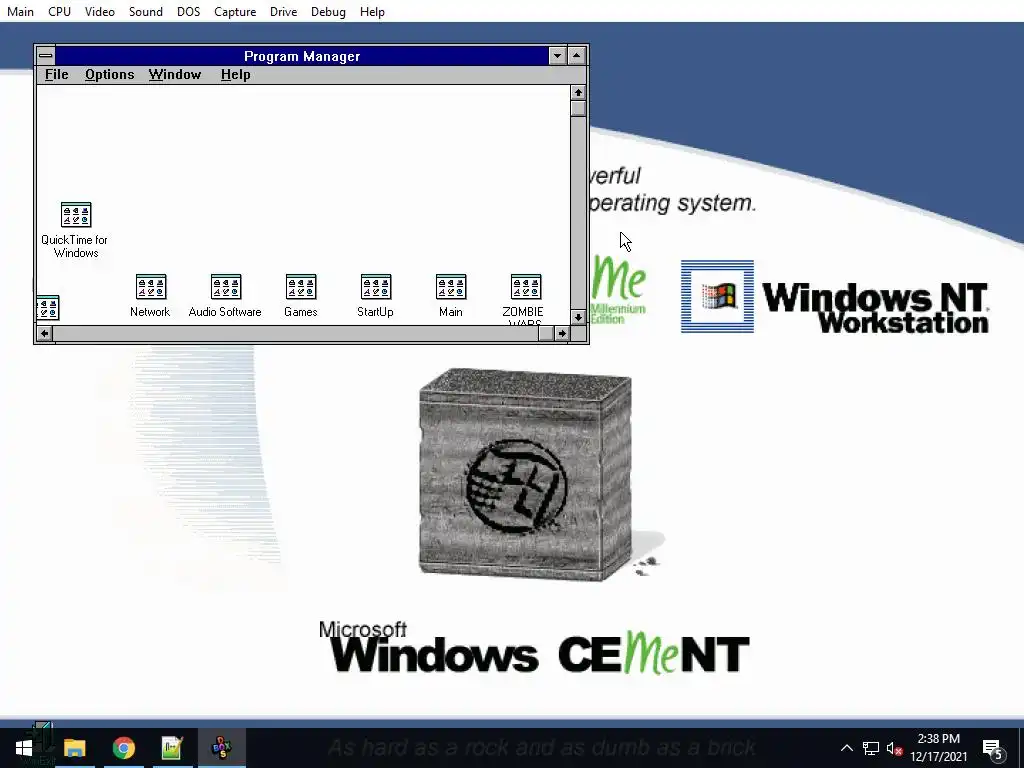Open Windows Start menu

pyautogui.click(x=24, y=748)
